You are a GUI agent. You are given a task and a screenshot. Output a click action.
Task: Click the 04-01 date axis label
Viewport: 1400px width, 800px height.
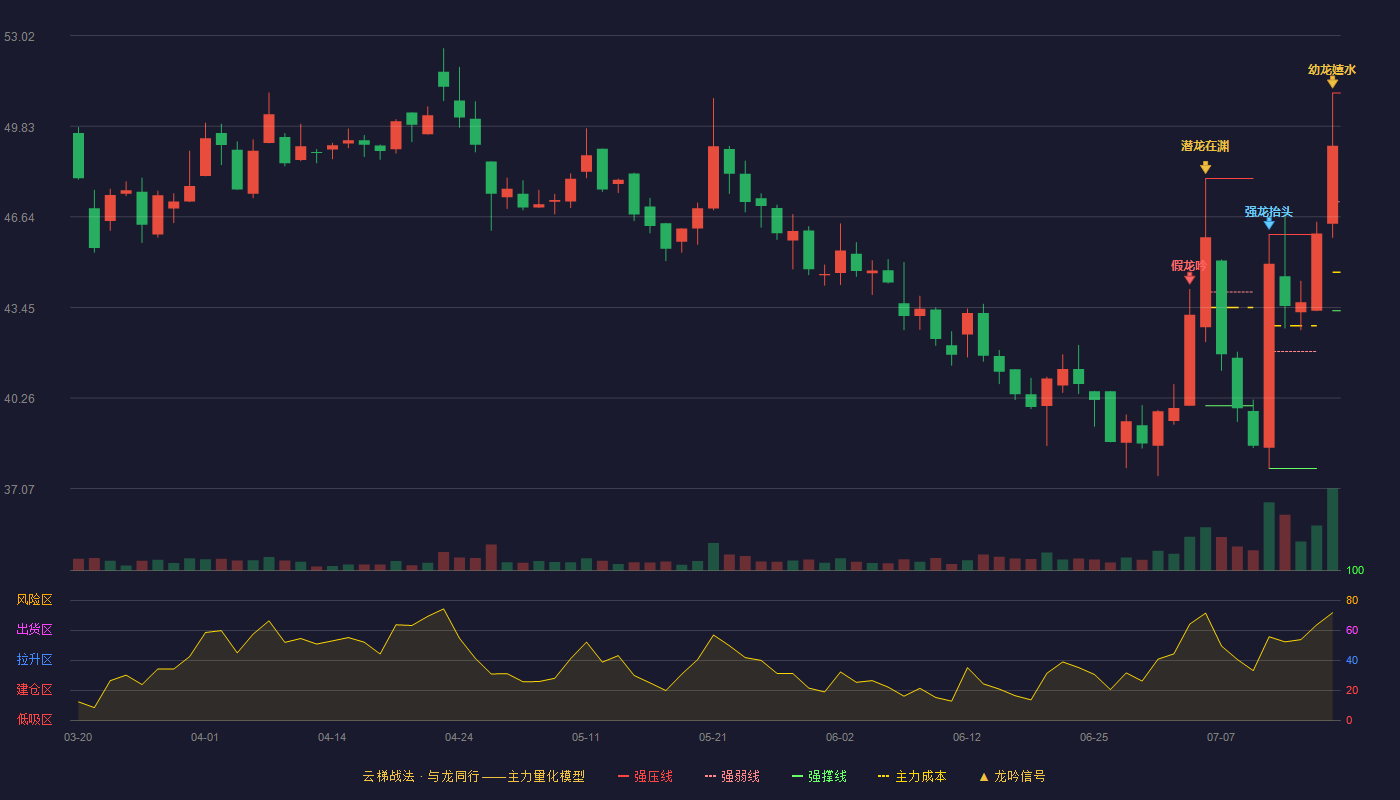tap(205, 737)
